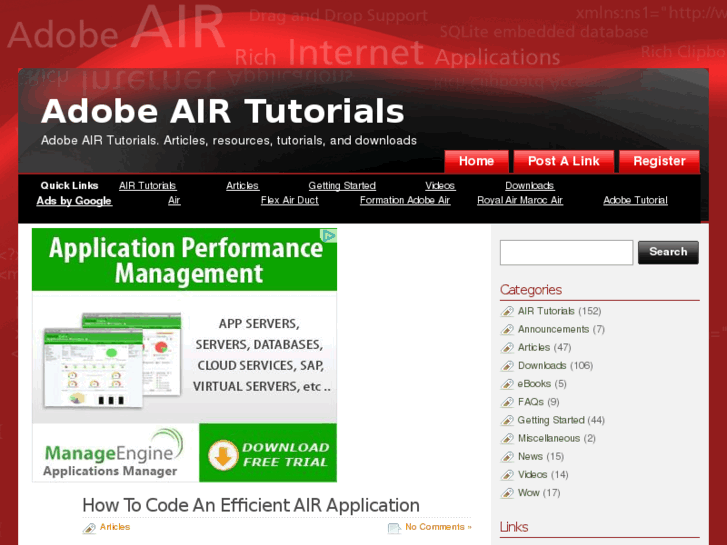Click the pencil icon beside News category
The width and height of the screenshot is (727, 545).
(x=507, y=457)
